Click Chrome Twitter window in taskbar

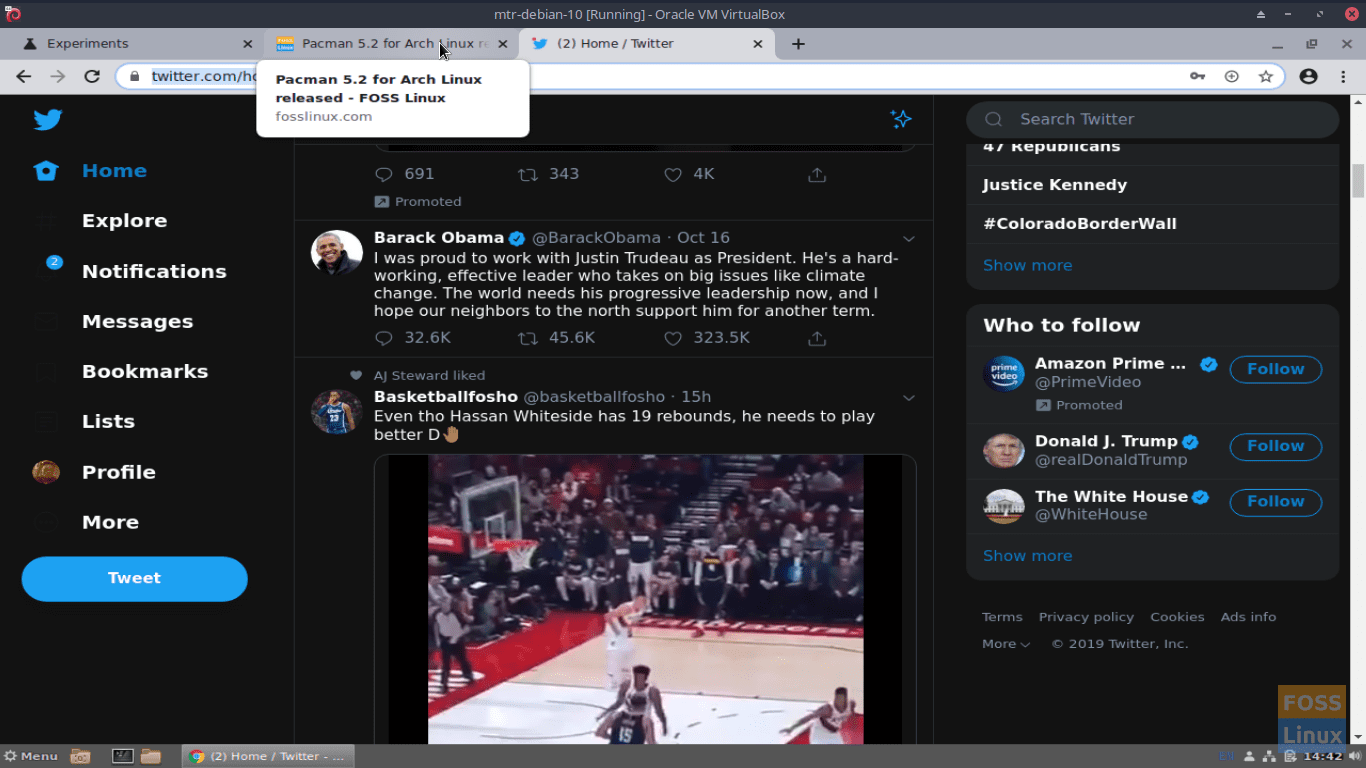pyautogui.click(x=268, y=756)
